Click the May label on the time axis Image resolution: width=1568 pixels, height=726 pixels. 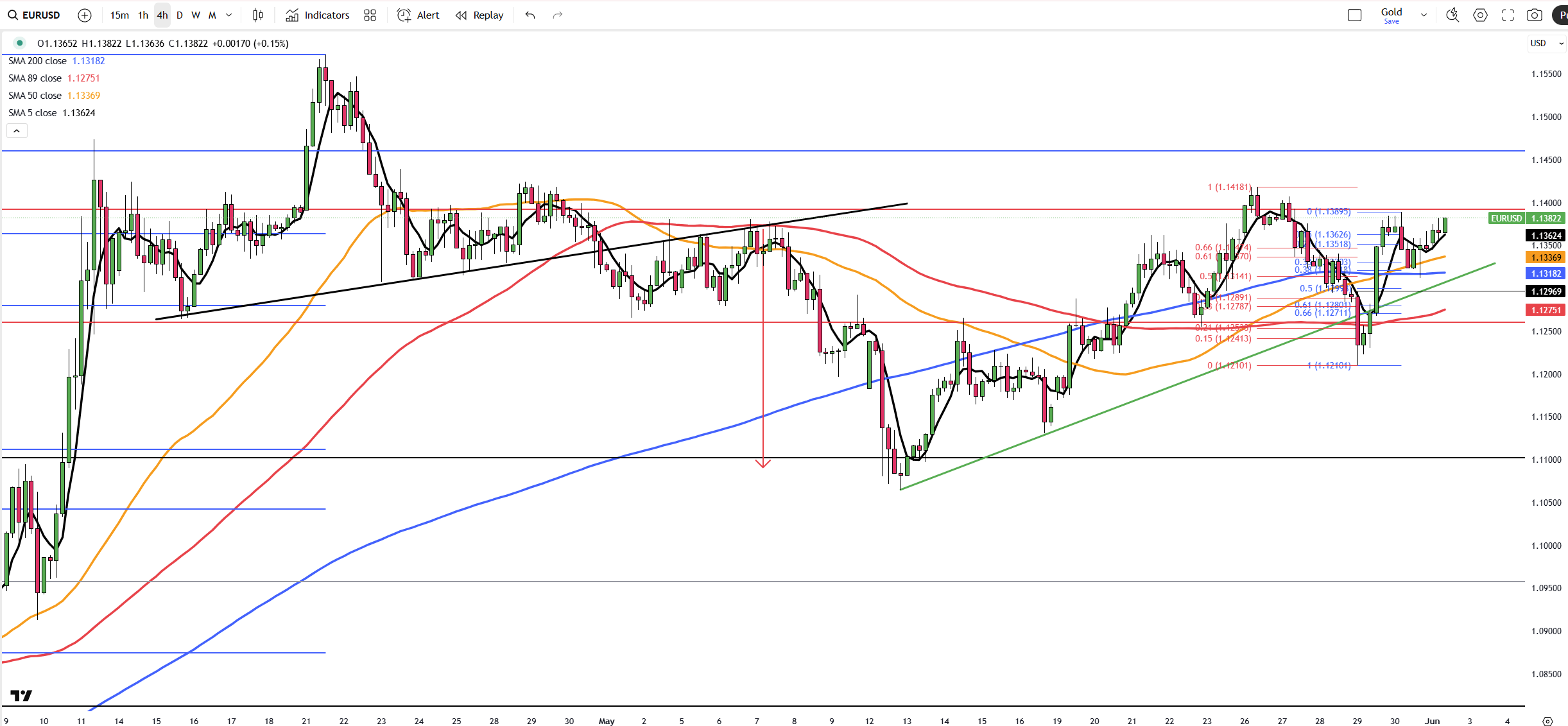tap(607, 721)
